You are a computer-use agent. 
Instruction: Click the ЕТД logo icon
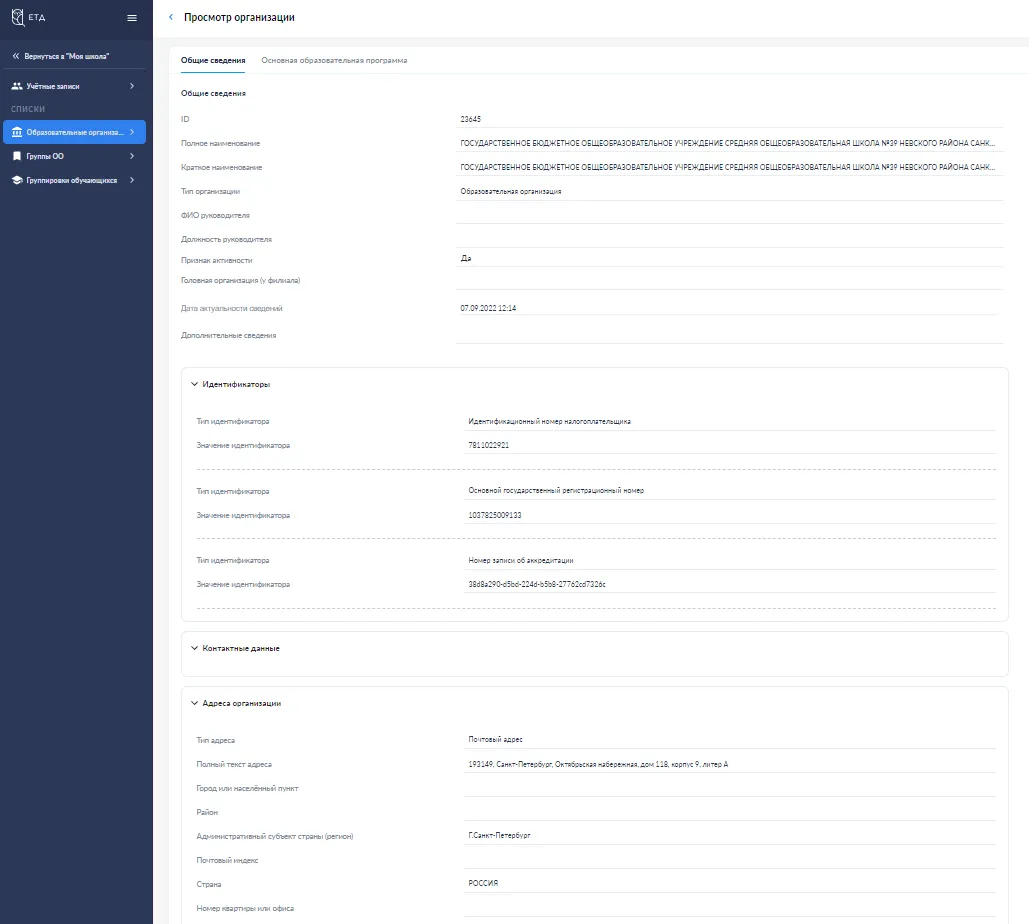(17, 18)
